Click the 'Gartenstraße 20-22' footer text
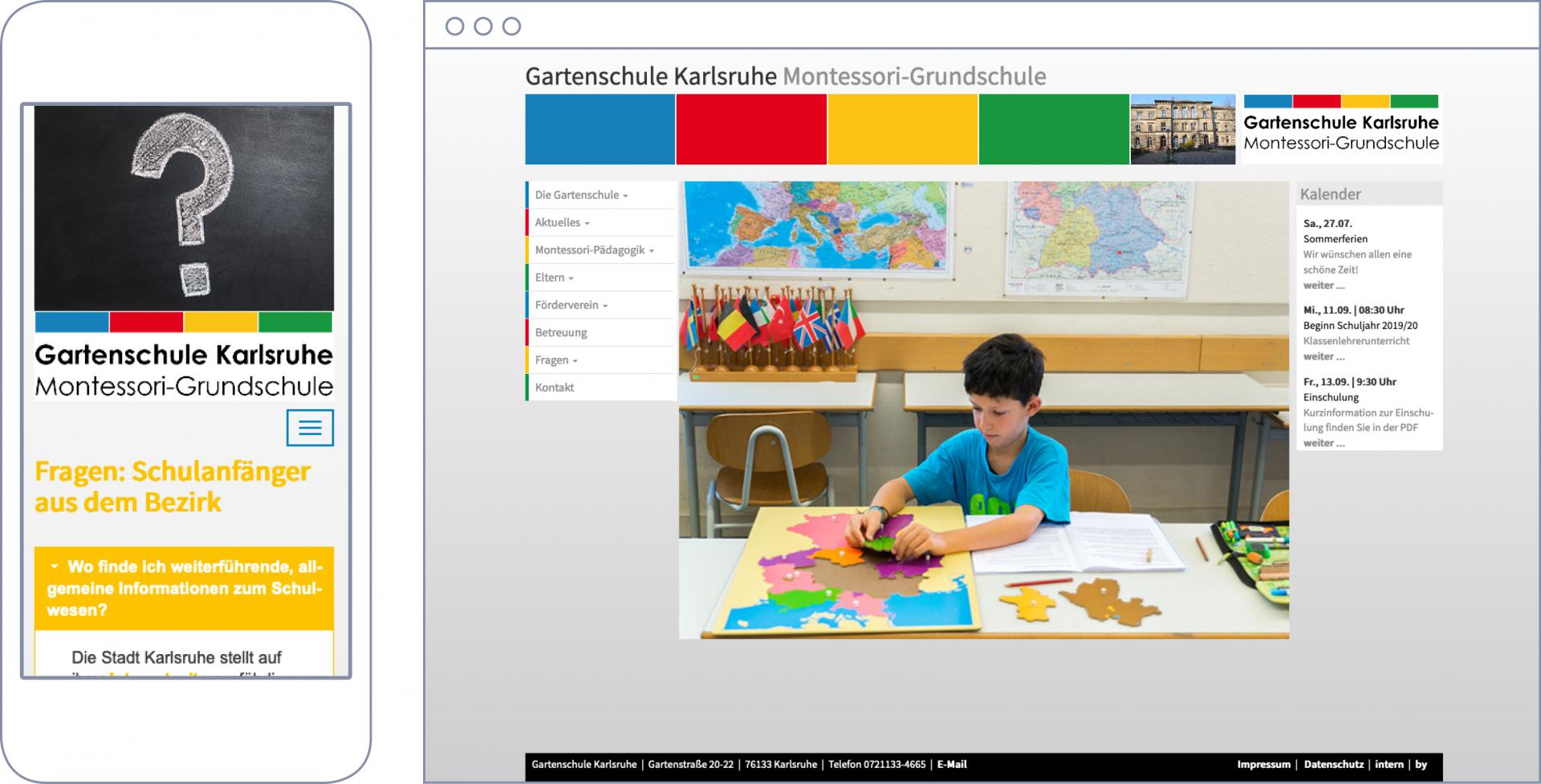1541x784 pixels. 691,765
